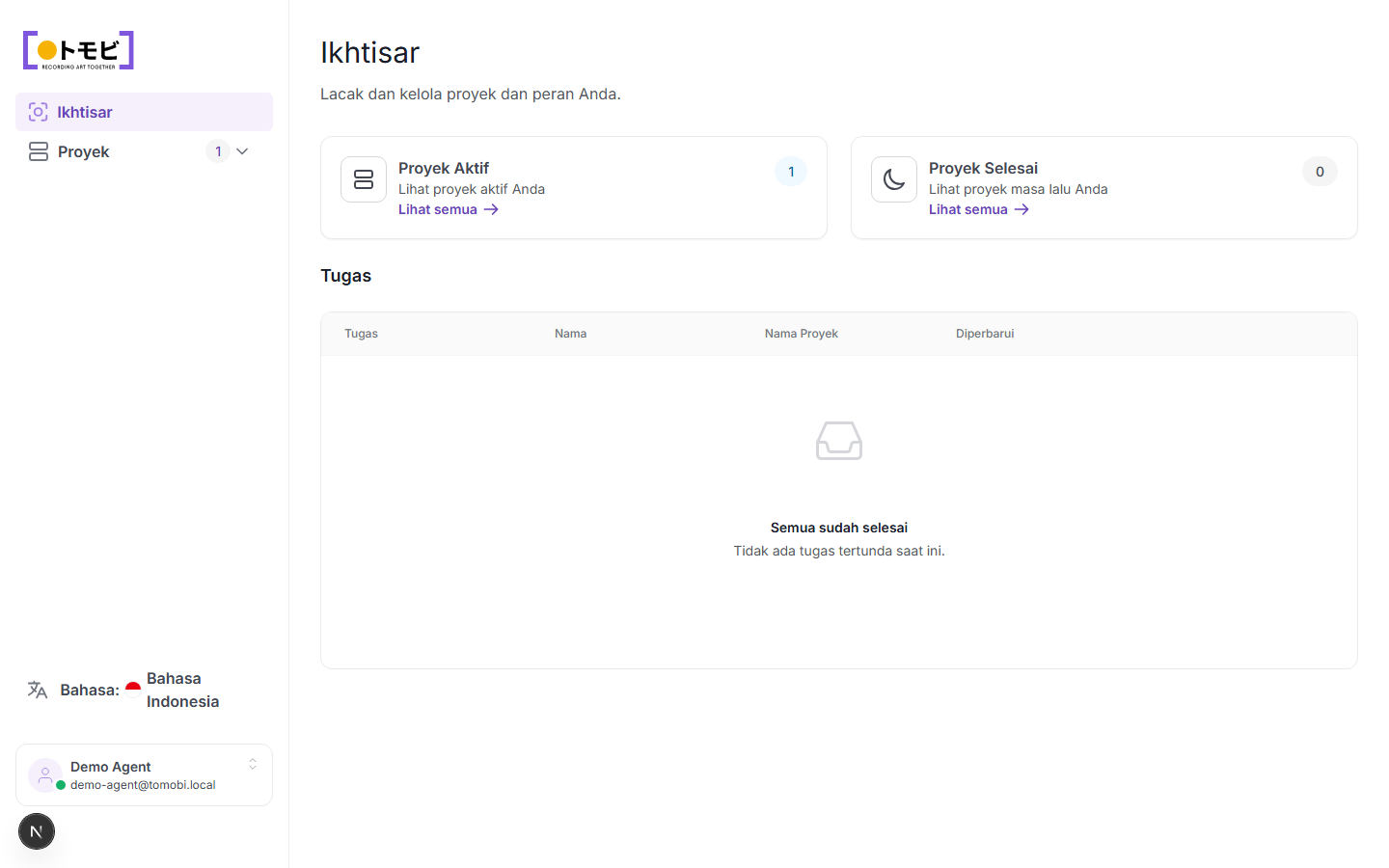Image resolution: width=1389 pixels, height=868 pixels.
Task: Click the Proyek Aktif card icon
Action: (x=364, y=179)
